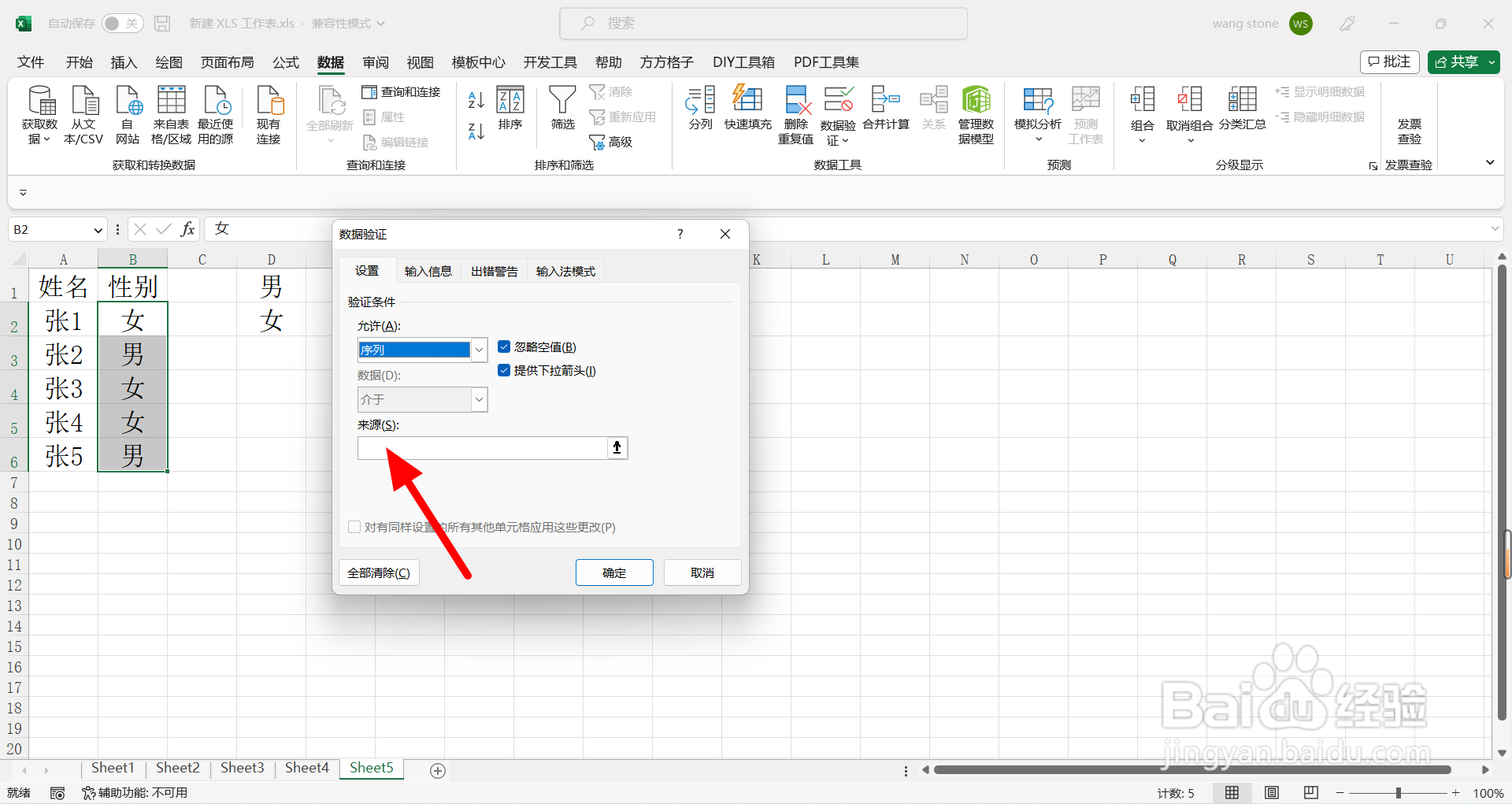Click the 发票查验 icon
The image size is (1512, 804).
coord(1409,131)
